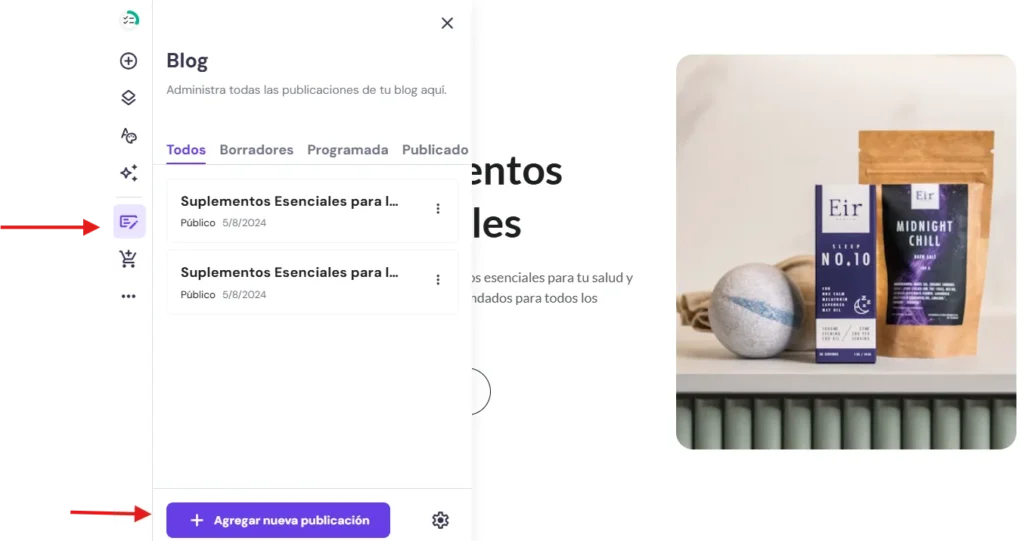The width and height of the screenshot is (1024, 541).
Task: Select the Eir product image
Action: [x=846, y=252]
